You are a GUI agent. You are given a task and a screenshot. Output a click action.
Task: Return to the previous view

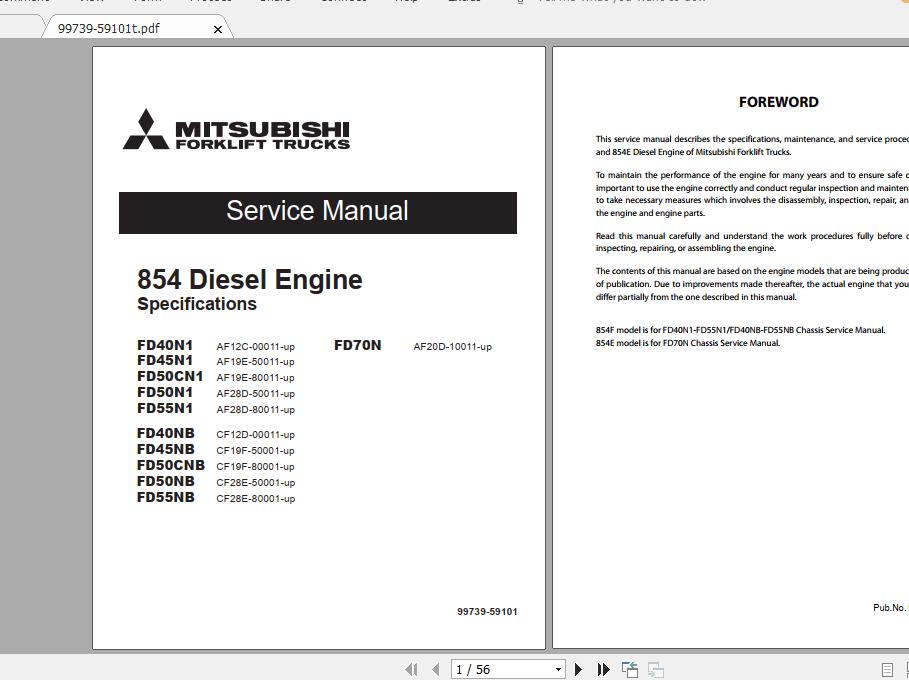pyautogui.click(x=630, y=670)
